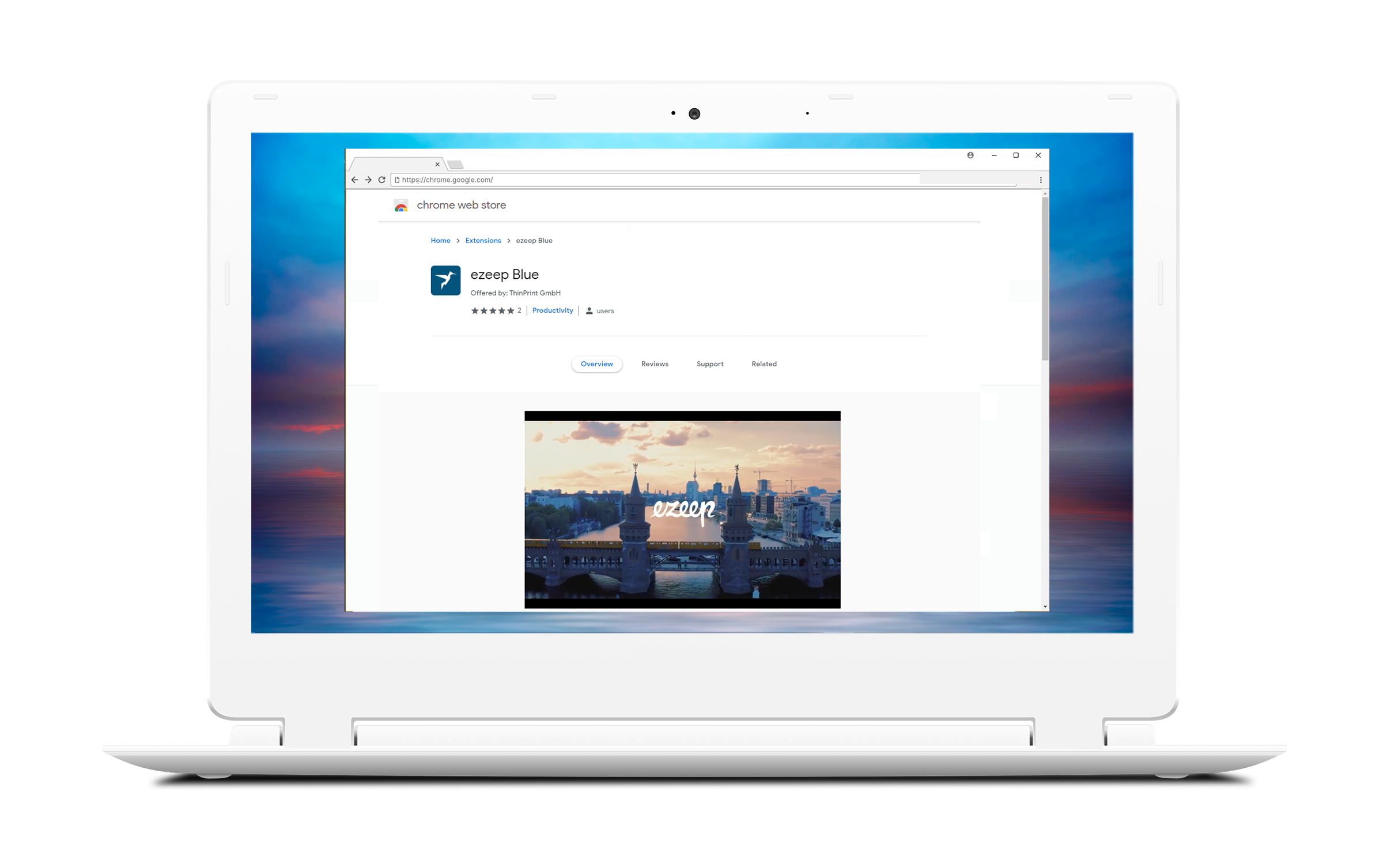Open the Extensions breadcrumb link
The height and width of the screenshot is (868, 1383).
point(483,240)
